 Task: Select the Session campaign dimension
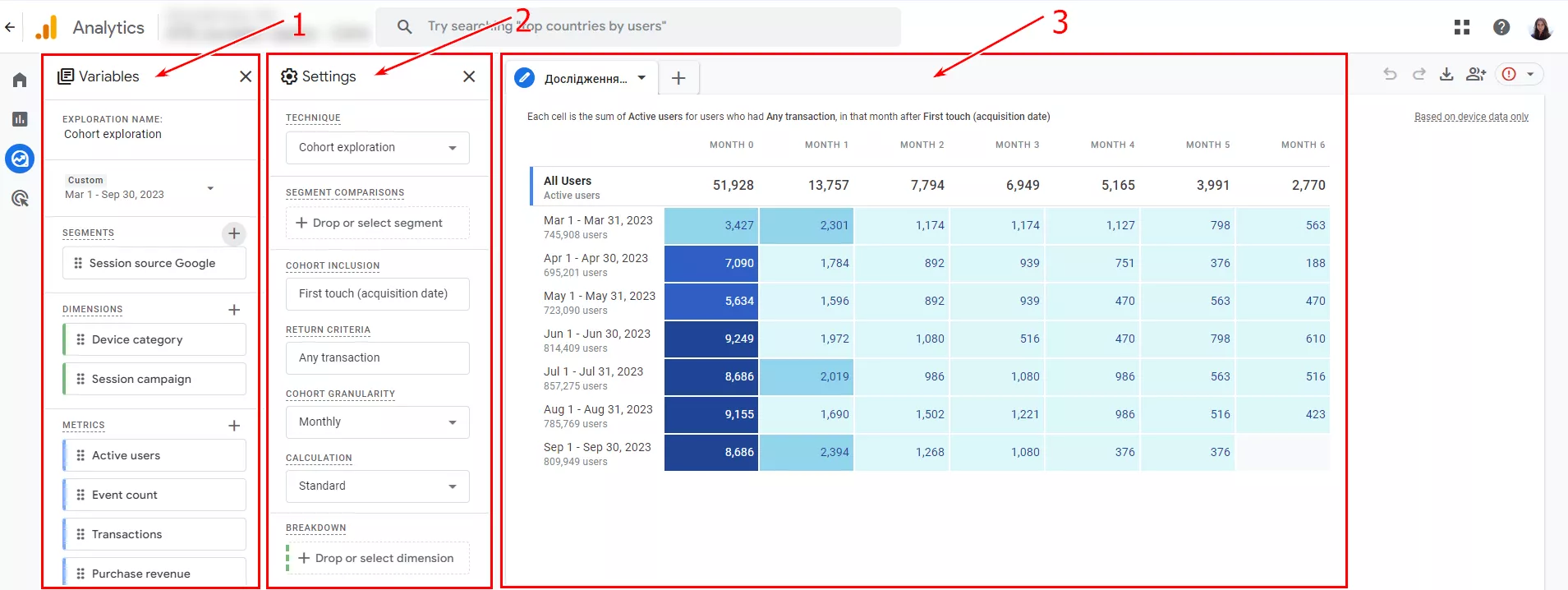click(x=154, y=379)
